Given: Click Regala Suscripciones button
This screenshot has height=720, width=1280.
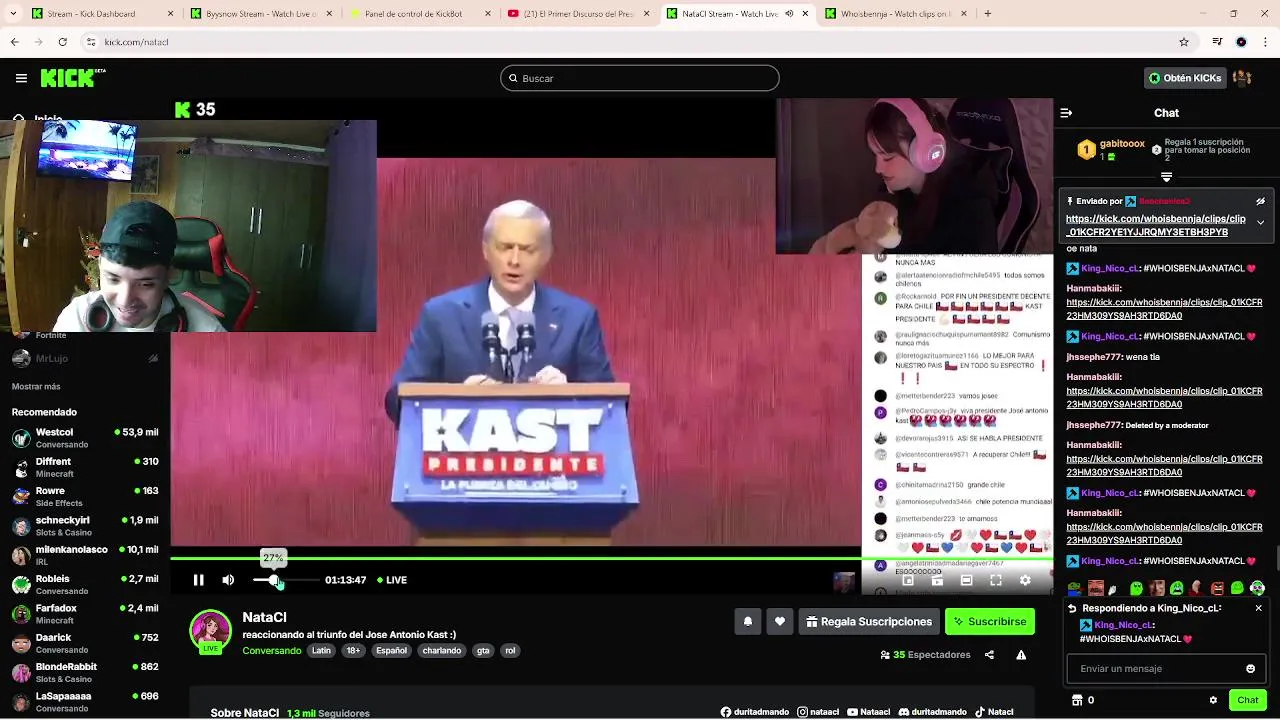Looking at the screenshot, I should [869, 622].
